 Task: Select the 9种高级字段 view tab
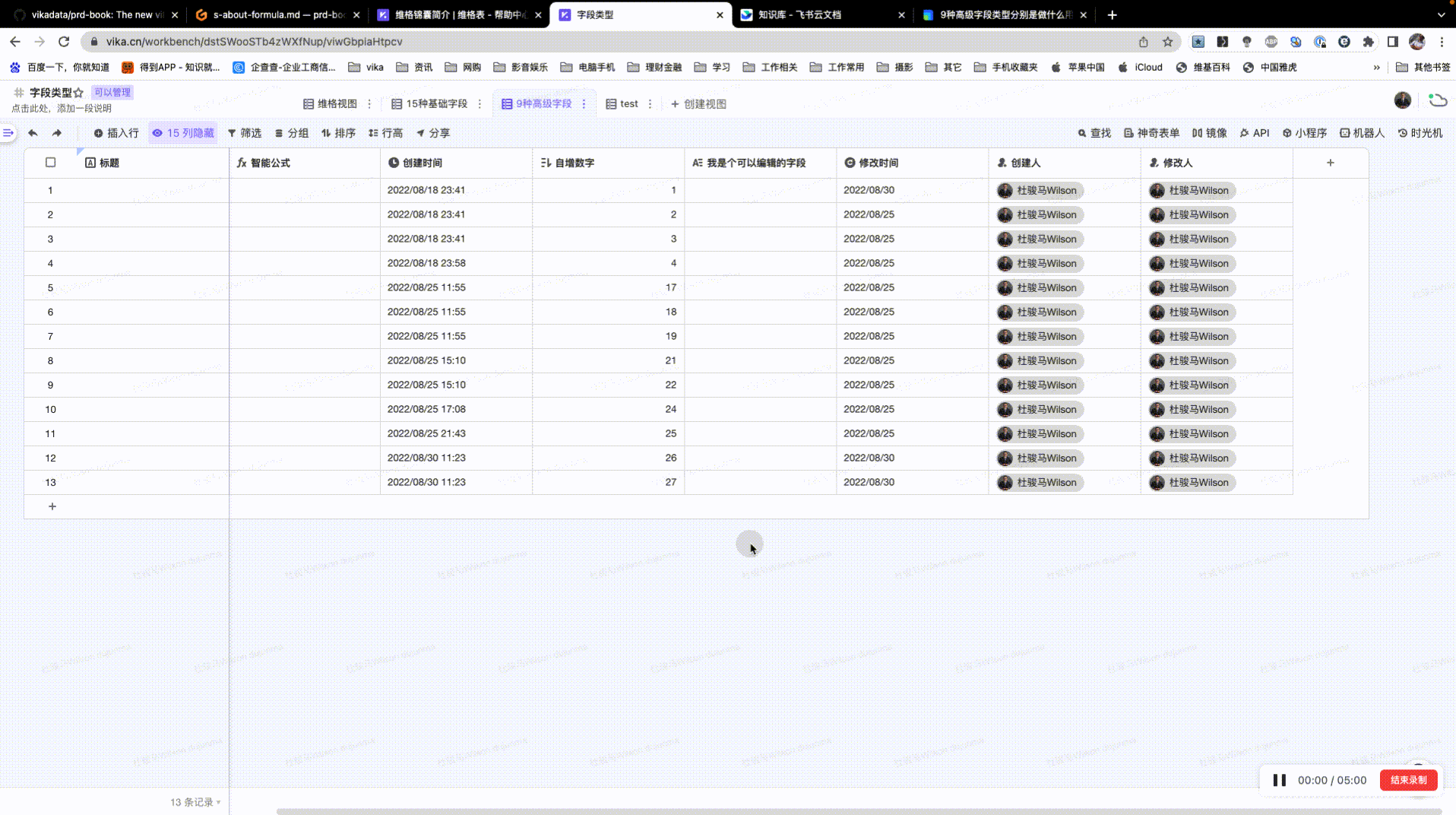537,104
